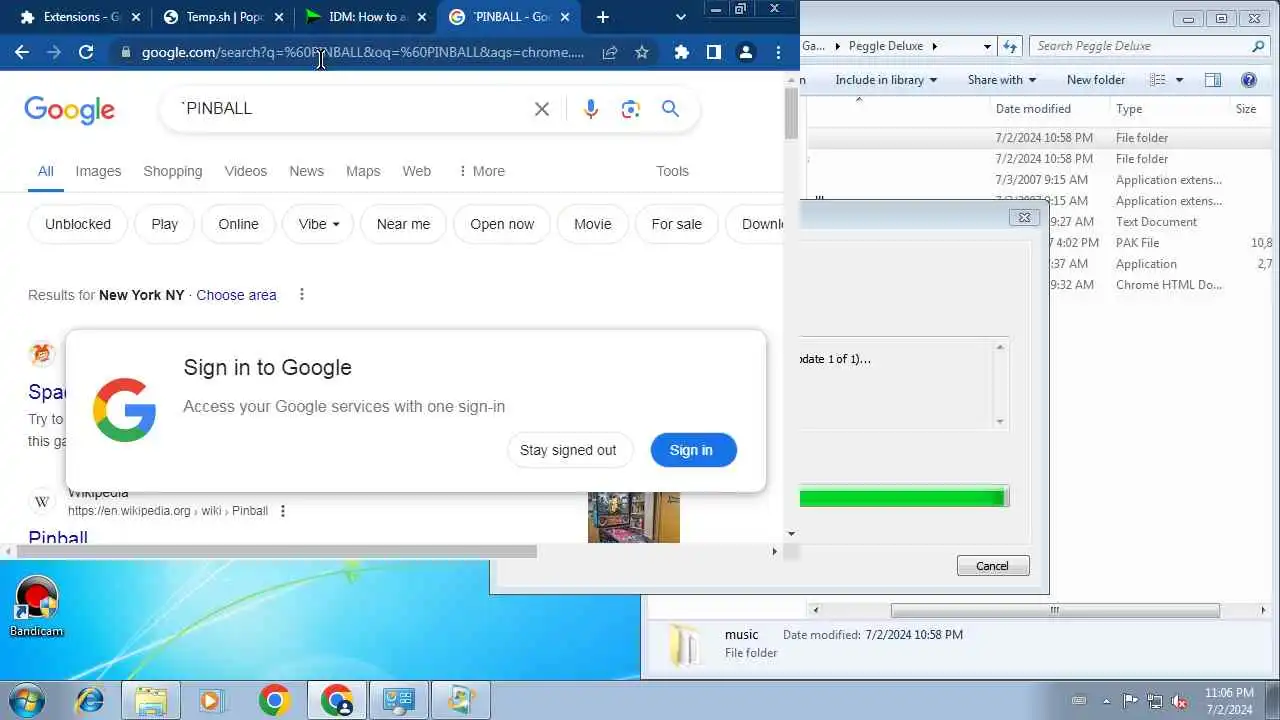
Task: Expand the address bar path dropdown
Action: click(987, 46)
